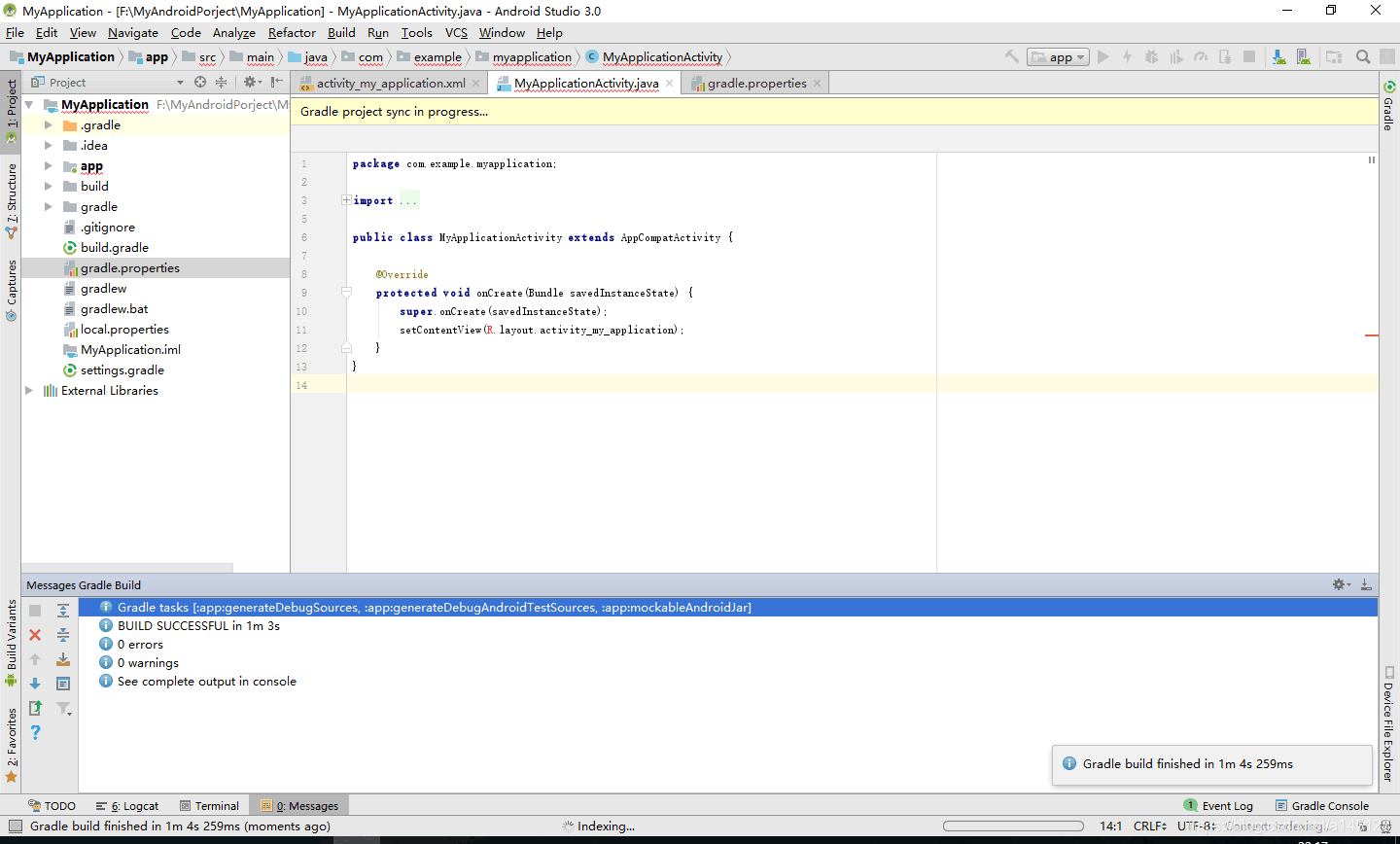Open the Navigate menu

[133, 33]
